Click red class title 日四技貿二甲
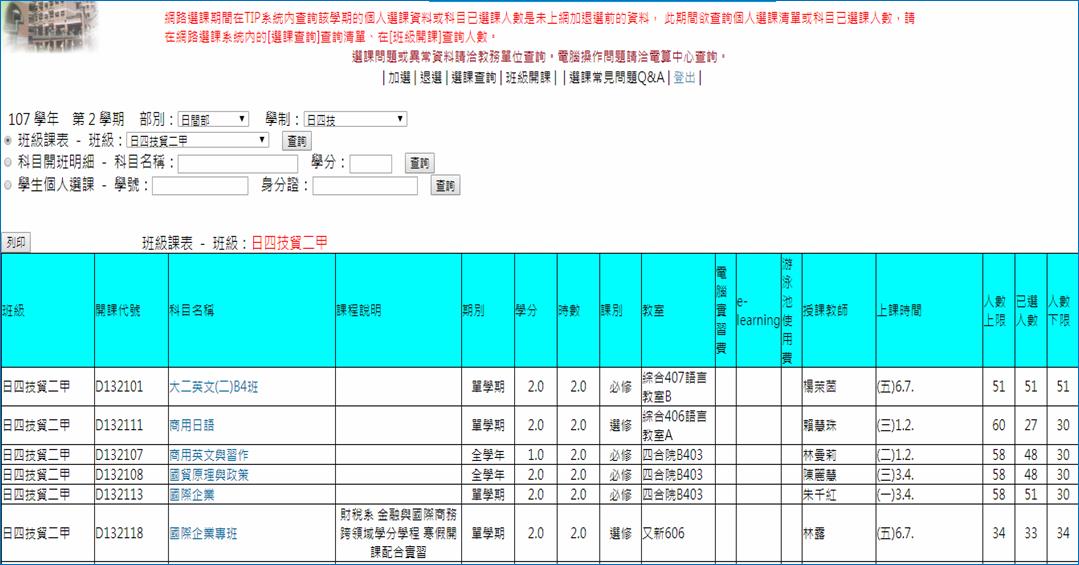 (290, 243)
